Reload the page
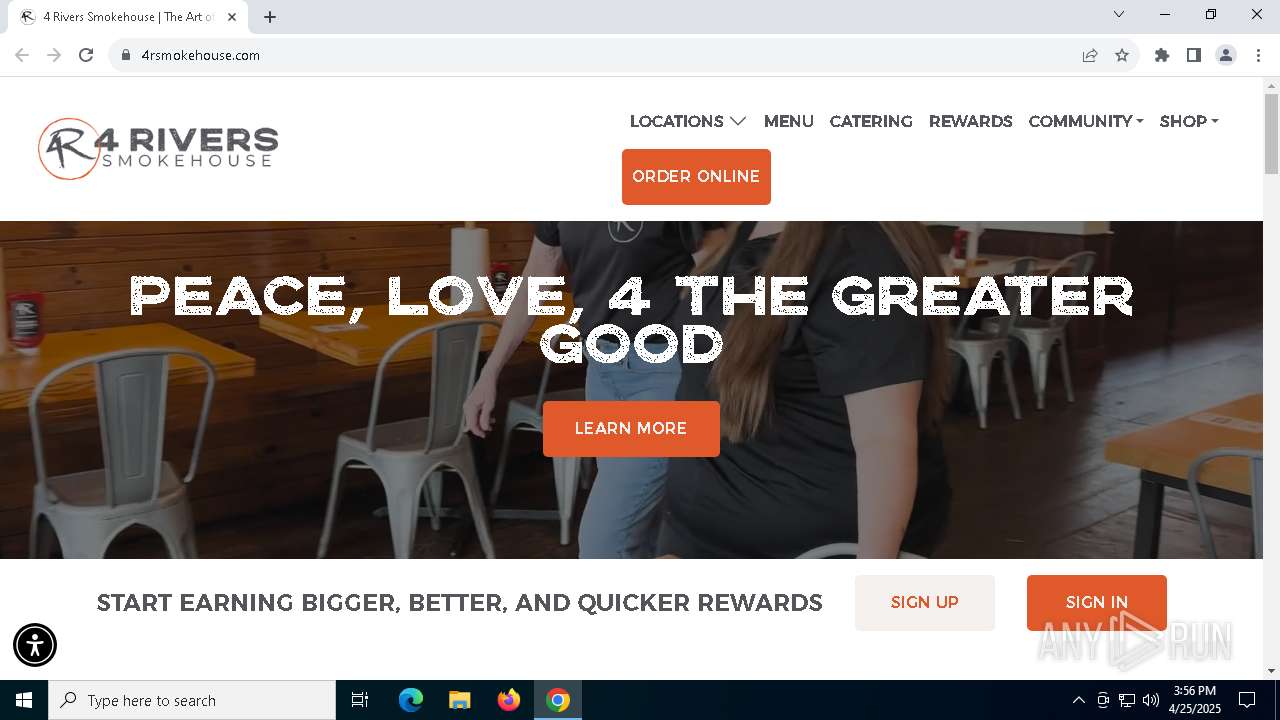Image resolution: width=1280 pixels, height=720 pixels. [x=86, y=55]
